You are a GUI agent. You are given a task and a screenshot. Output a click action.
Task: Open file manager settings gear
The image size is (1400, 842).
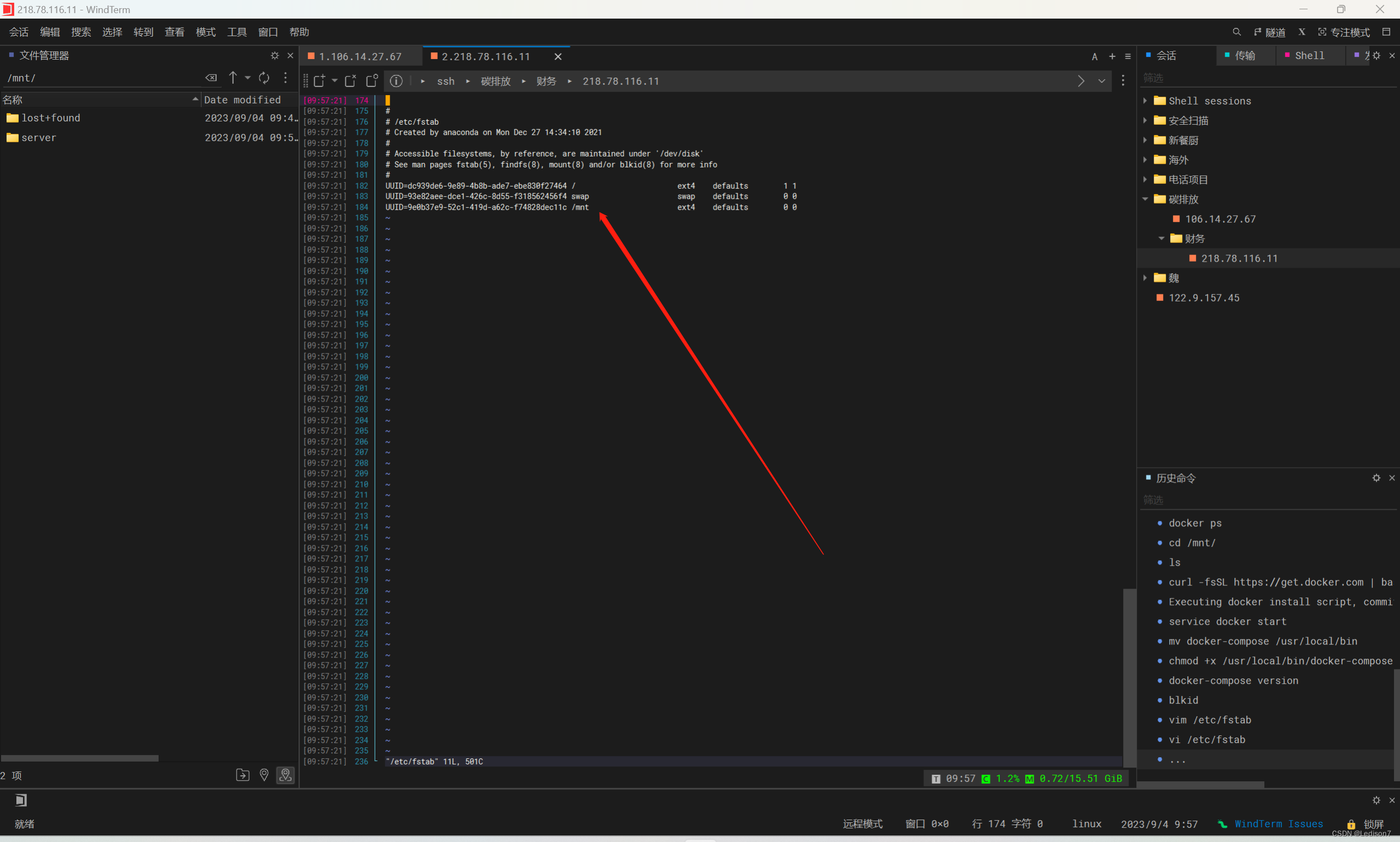tap(275, 56)
